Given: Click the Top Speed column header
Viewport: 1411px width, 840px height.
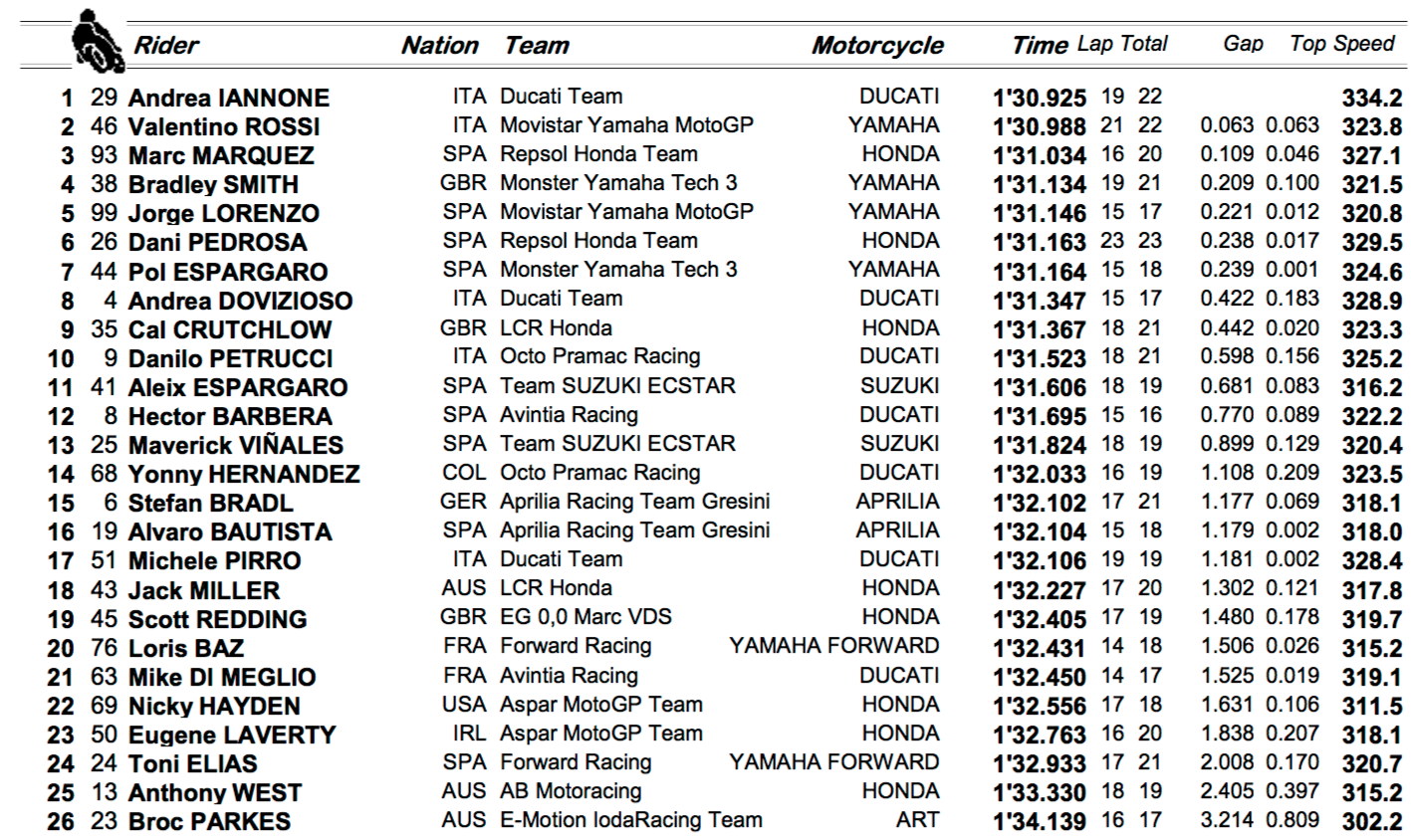Looking at the screenshot, I should pyautogui.click(x=1342, y=44).
